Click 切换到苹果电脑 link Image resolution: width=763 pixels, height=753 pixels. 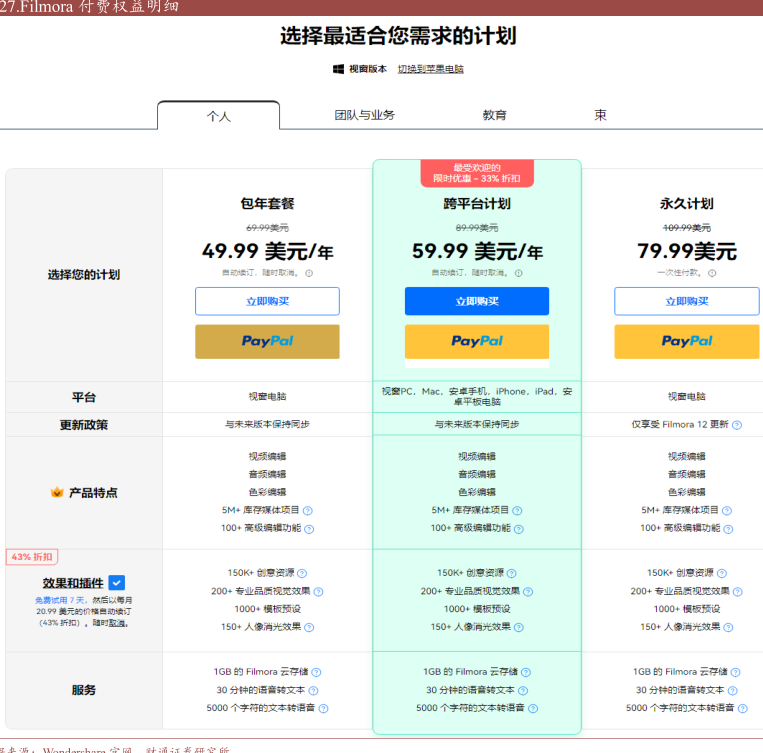tap(430, 69)
